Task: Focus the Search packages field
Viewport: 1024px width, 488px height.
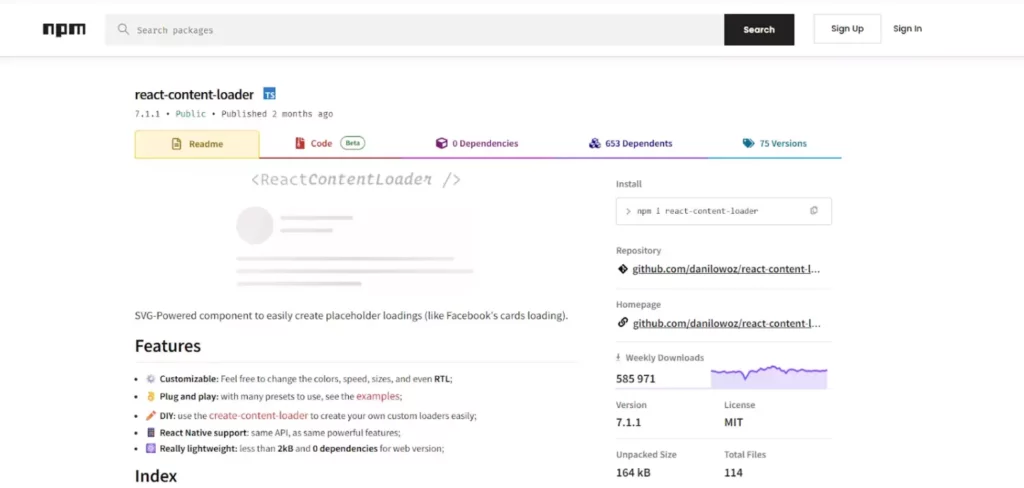Action: click(415, 29)
